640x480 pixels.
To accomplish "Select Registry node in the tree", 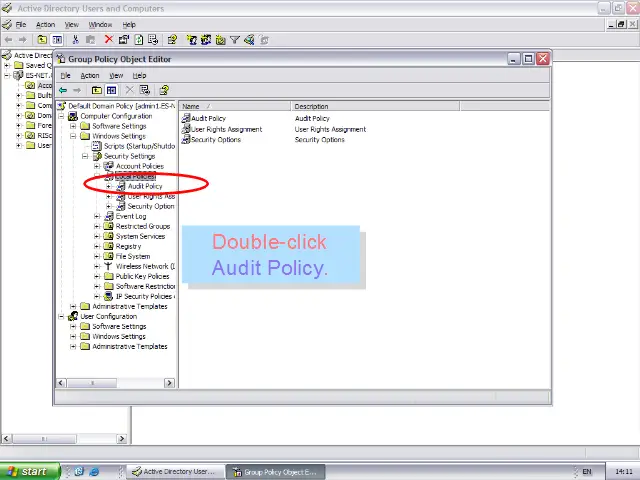I will [x=128, y=246].
